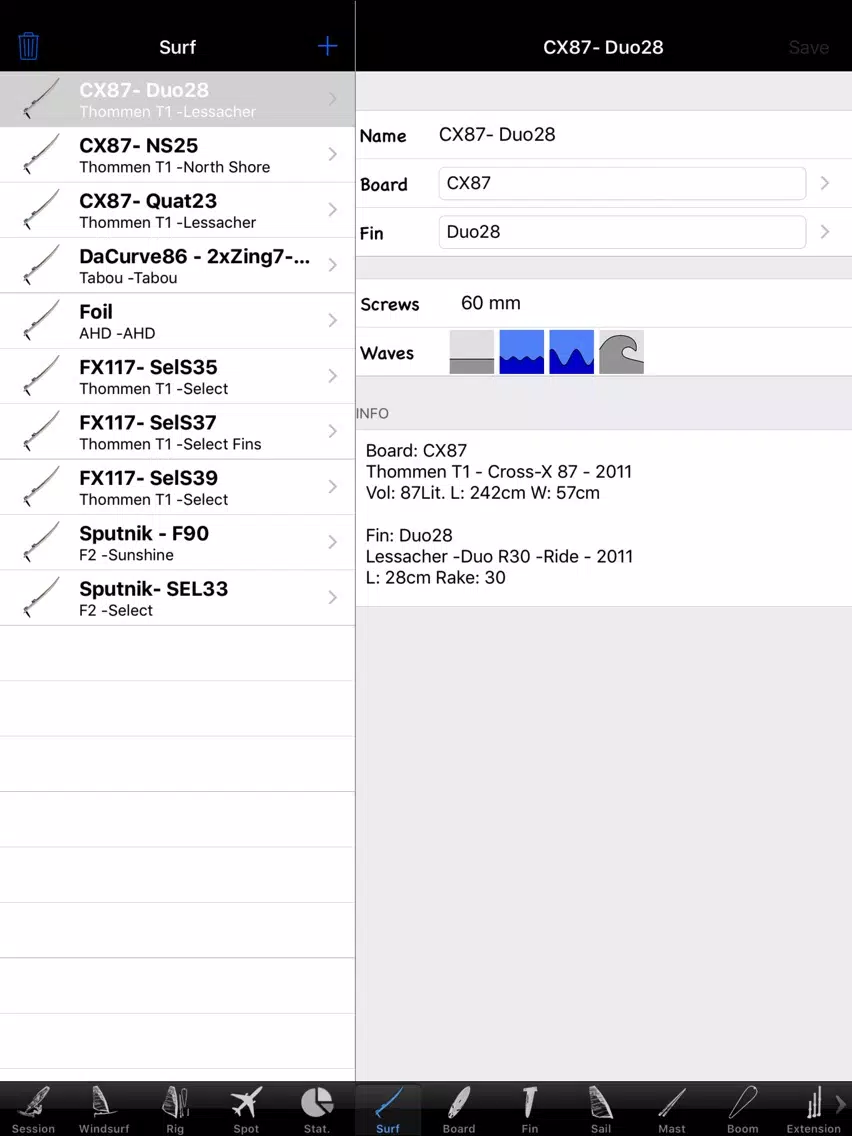This screenshot has height=1136, width=852.
Task: Switch to the Rig tab
Action: 175,1109
